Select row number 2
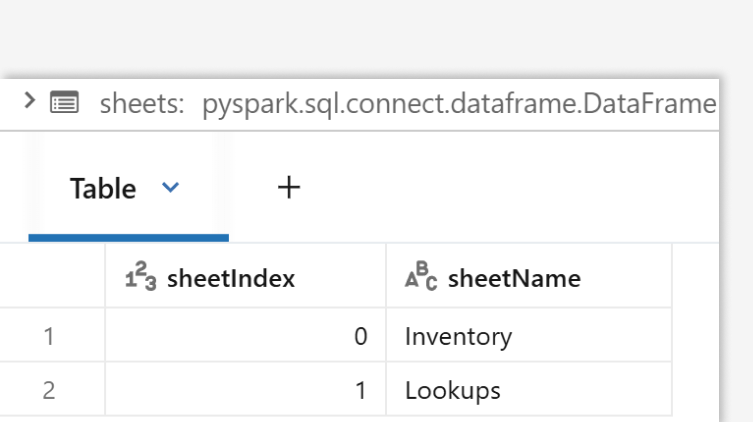This screenshot has width=753, height=422. coord(46,391)
